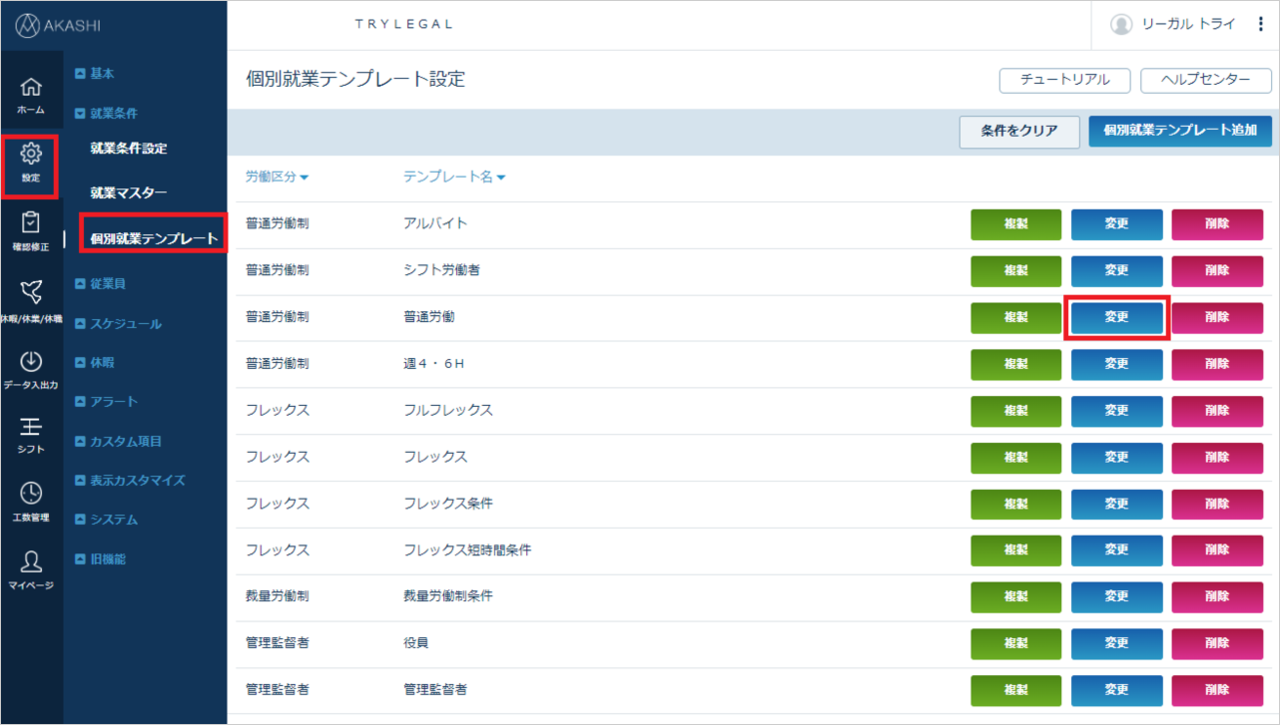Expand the 休暇 menu section
The image size is (1280, 725).
pos(95,362)
